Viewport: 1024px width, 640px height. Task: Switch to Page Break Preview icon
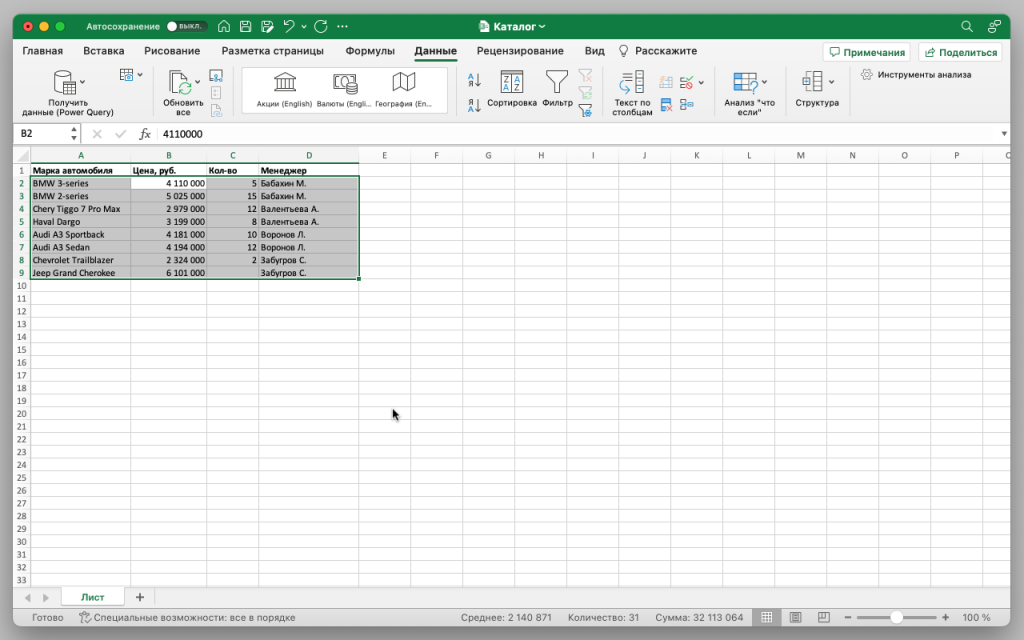coord(824,617)
